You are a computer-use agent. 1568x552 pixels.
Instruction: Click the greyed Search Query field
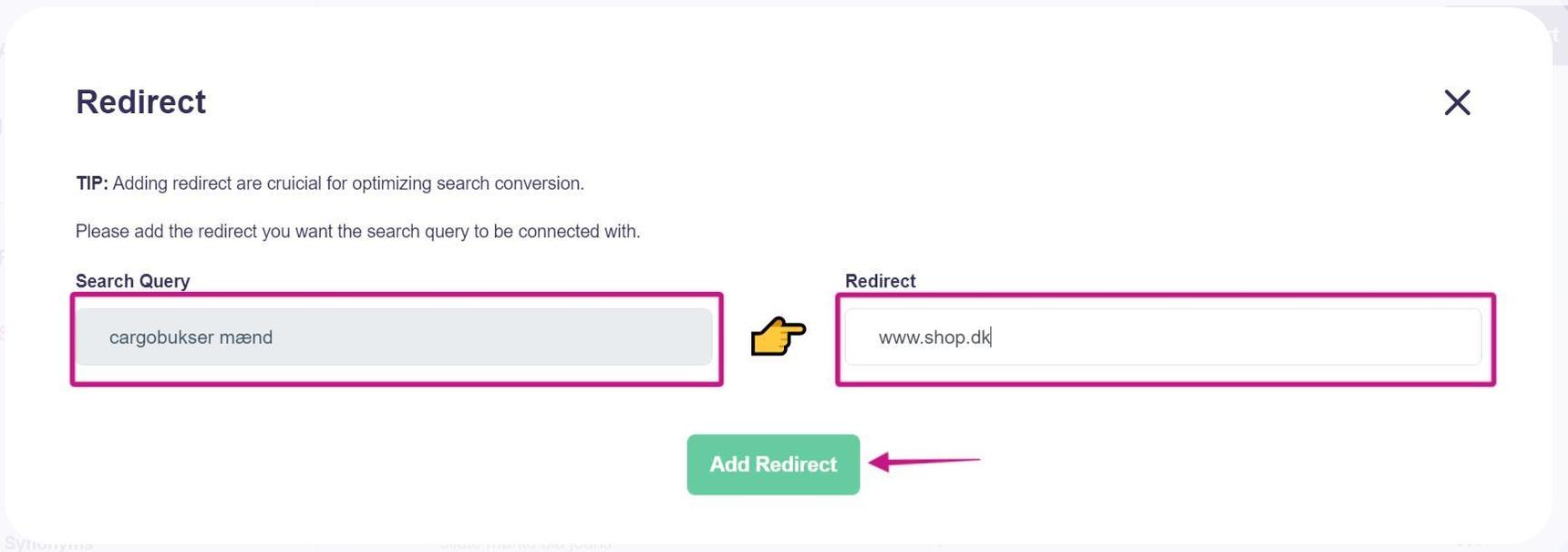click(394, 337)
